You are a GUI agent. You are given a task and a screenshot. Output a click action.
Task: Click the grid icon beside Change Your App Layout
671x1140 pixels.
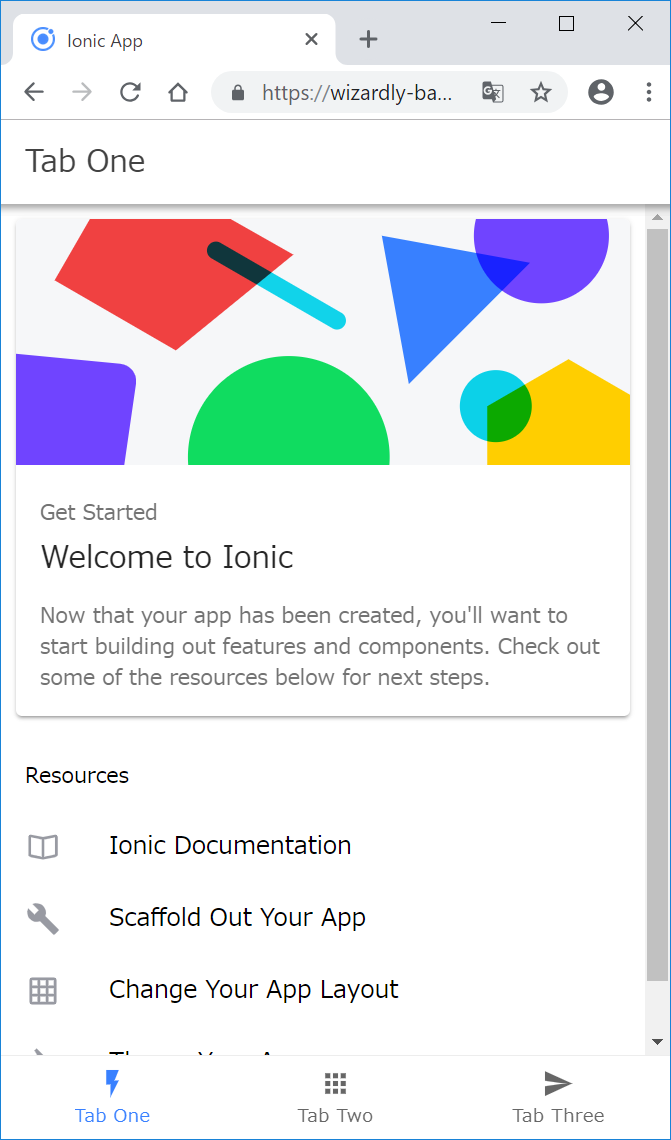tap(43, 991)
